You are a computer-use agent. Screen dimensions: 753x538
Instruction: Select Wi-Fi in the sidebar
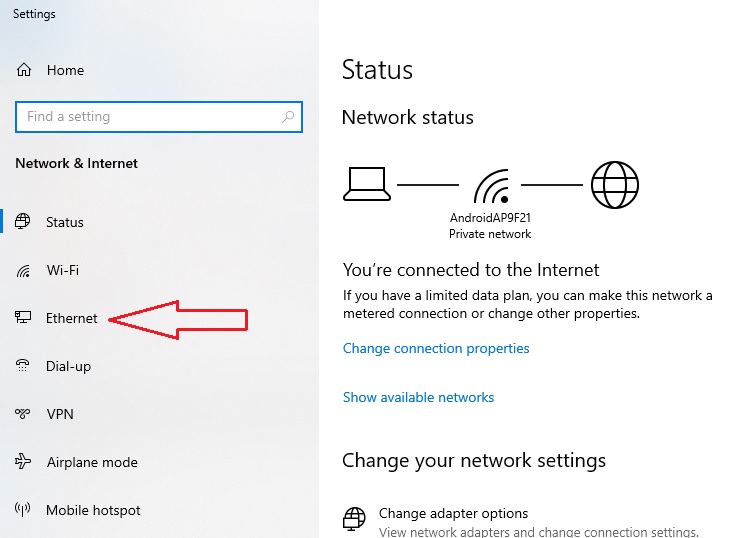coord(63,270)
